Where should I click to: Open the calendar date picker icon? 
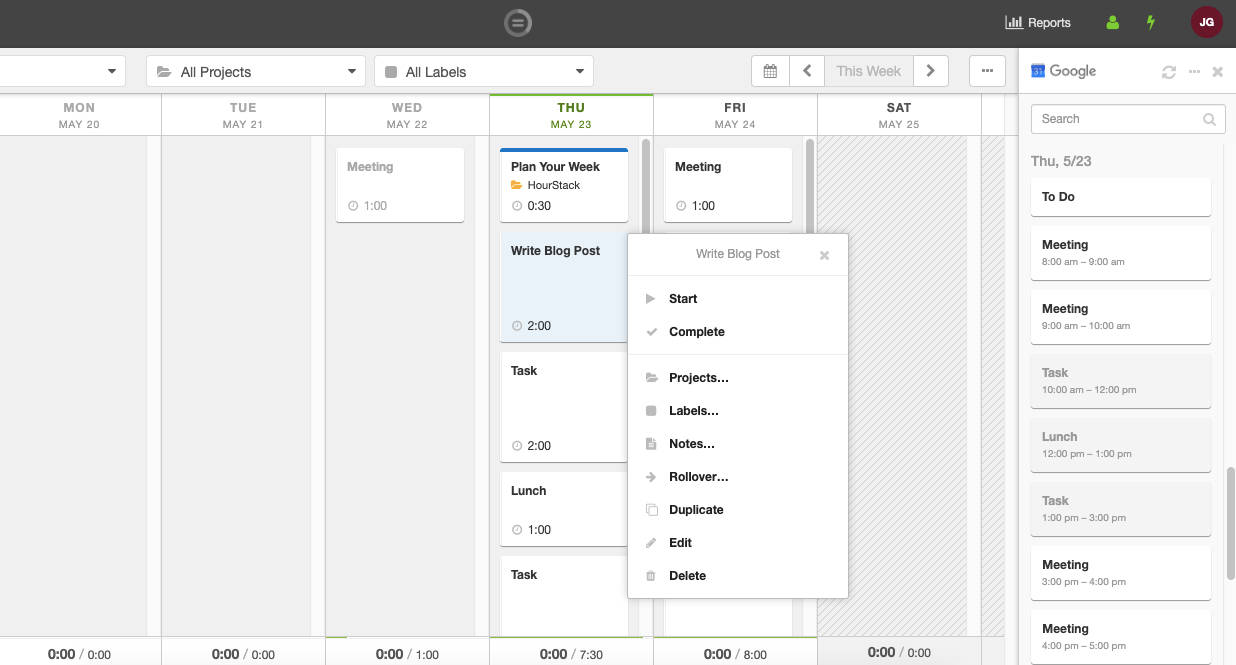pos(770,71)
